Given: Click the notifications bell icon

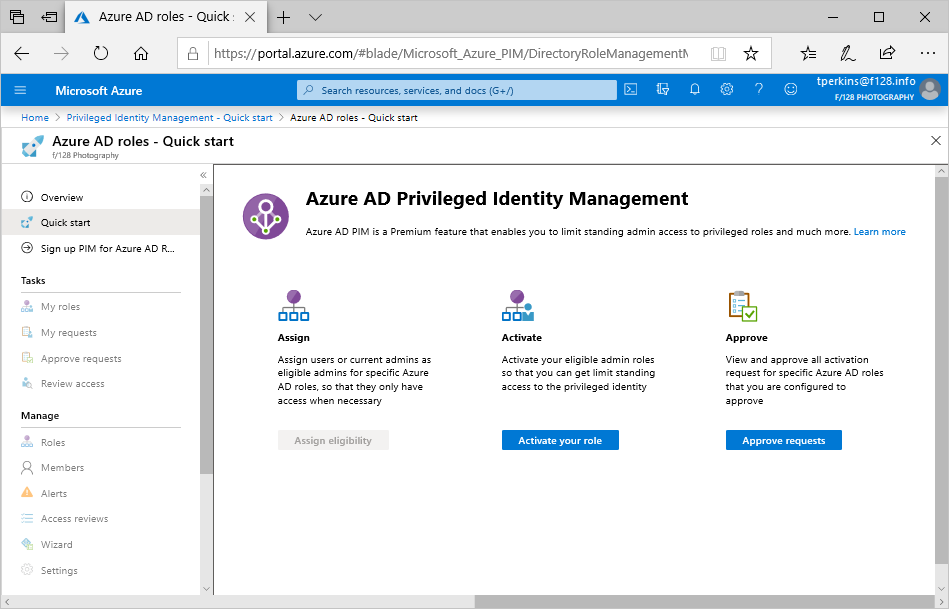Looking at the screenshot, I should point(695,90).
